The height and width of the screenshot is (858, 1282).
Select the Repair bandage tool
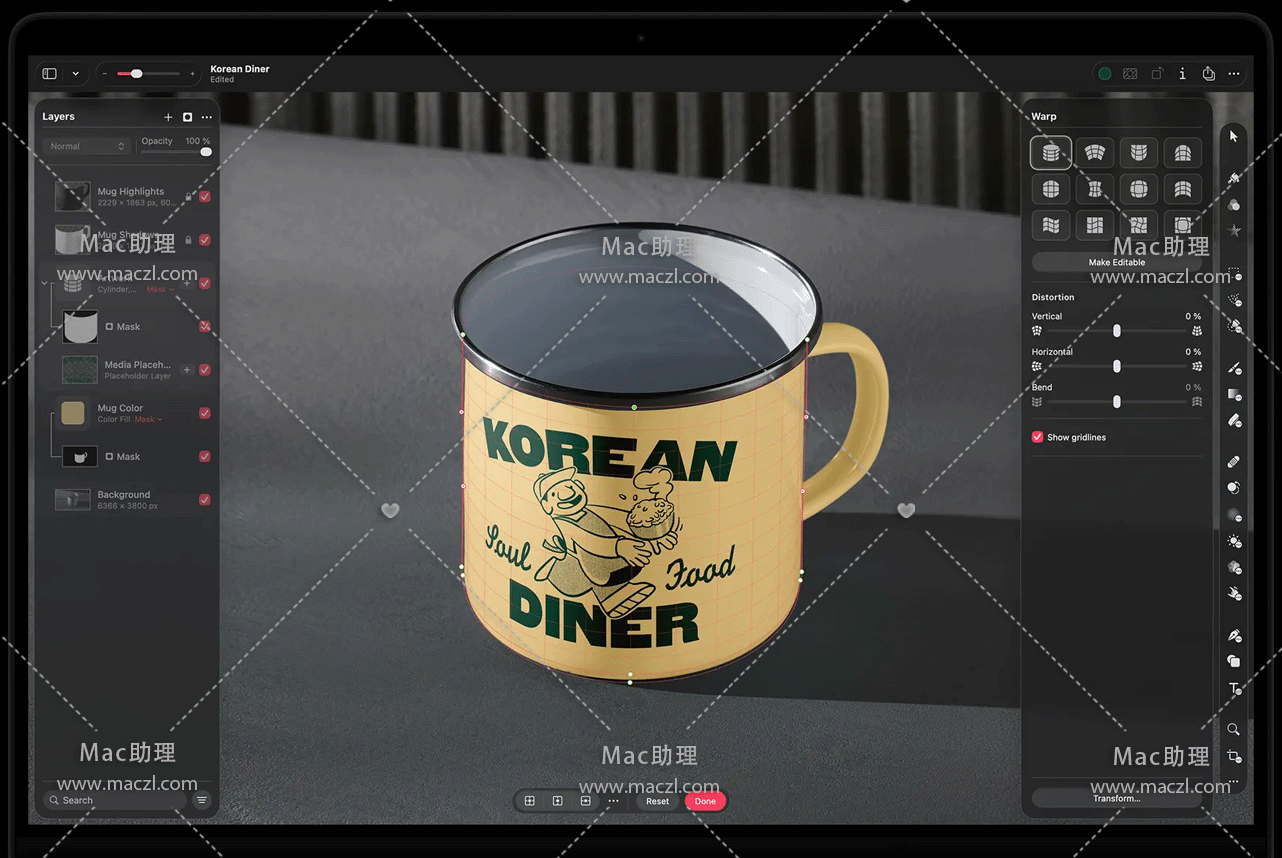(x=1234, y=462)
